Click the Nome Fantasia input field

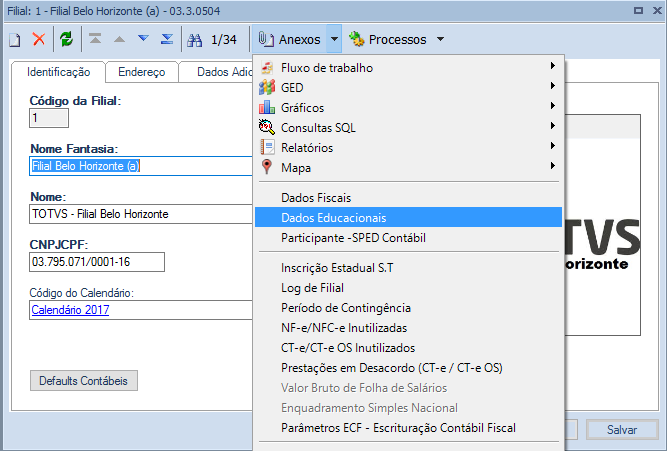pos(141,166)
